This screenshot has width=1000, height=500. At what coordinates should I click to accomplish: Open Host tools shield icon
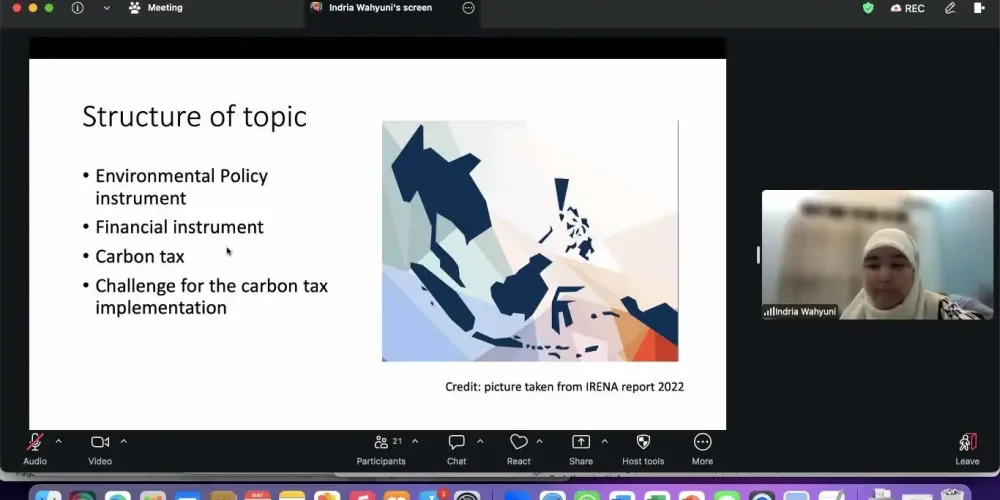[x=643, y=442]
